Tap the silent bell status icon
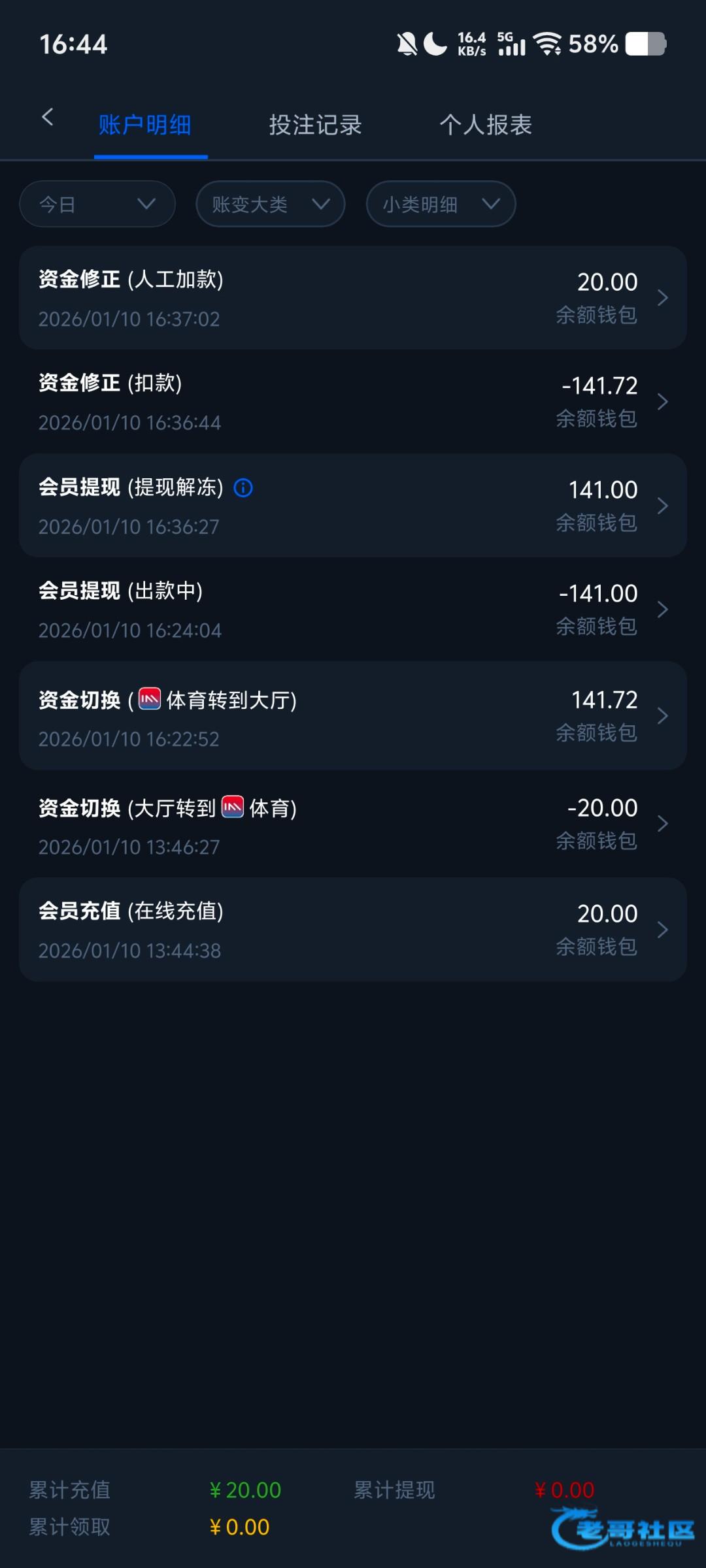 coord(407,44)
